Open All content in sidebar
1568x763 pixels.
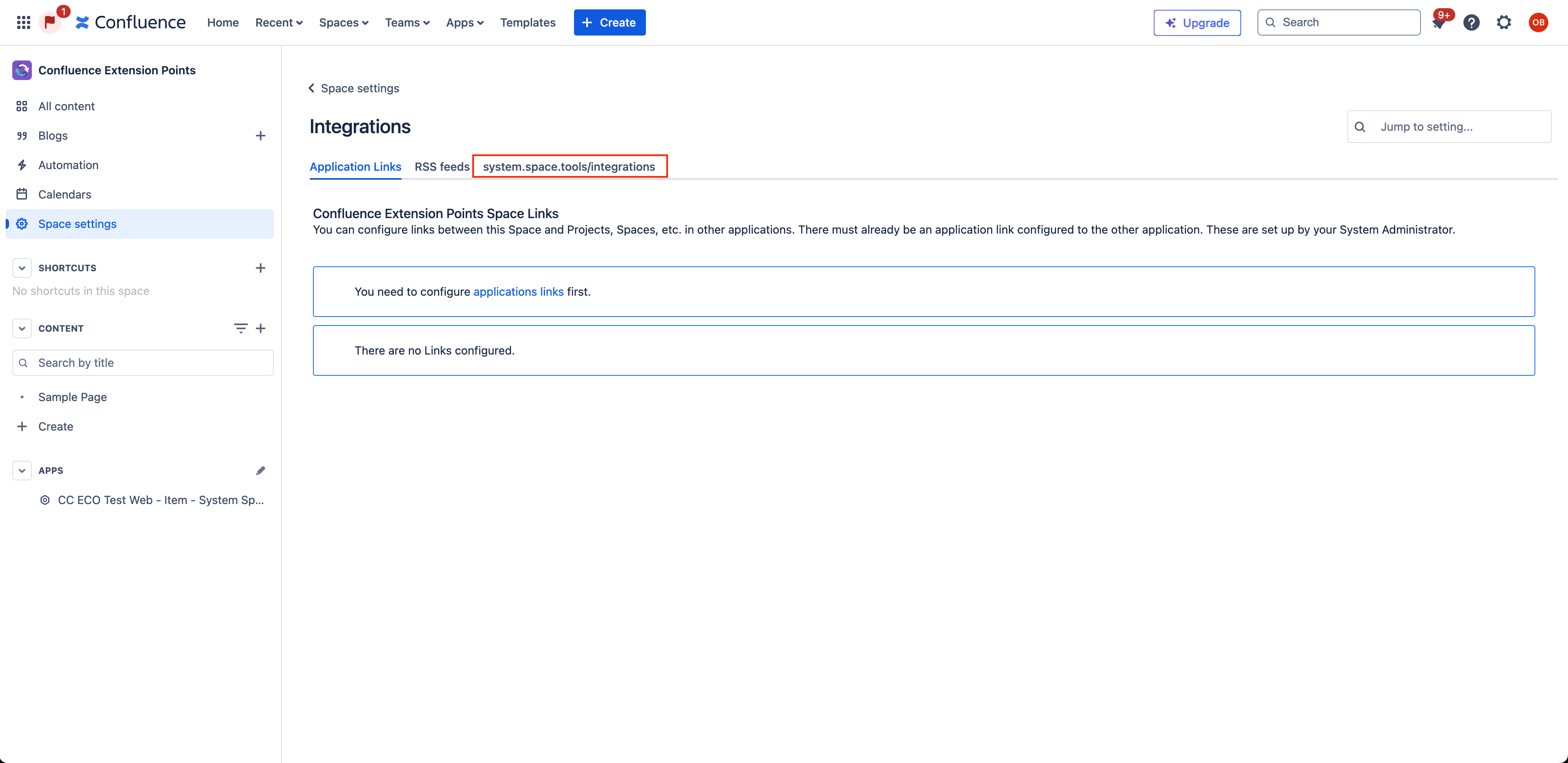point(66,106)
